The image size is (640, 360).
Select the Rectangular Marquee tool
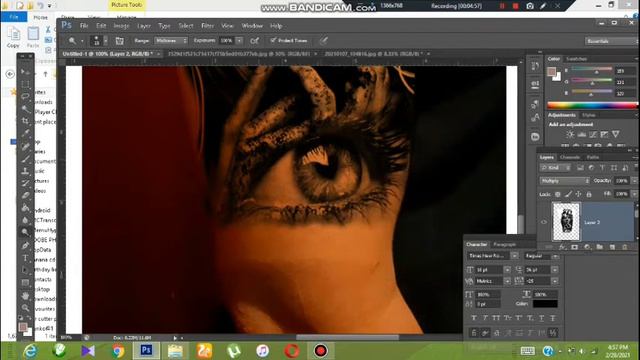(x=25, y=84)
